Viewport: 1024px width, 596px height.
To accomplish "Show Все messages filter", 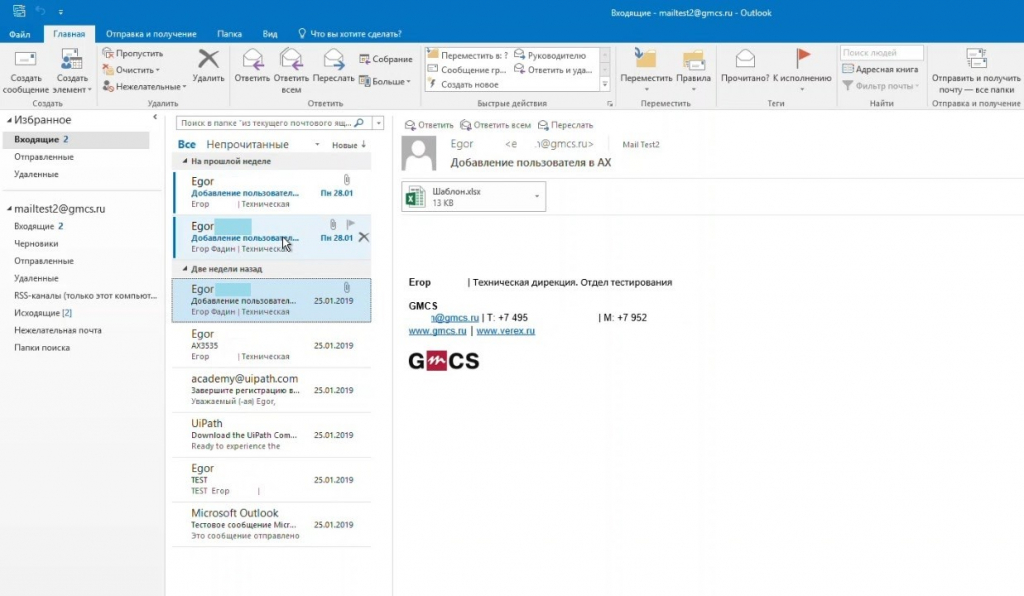I will click(x=186, y=144).
